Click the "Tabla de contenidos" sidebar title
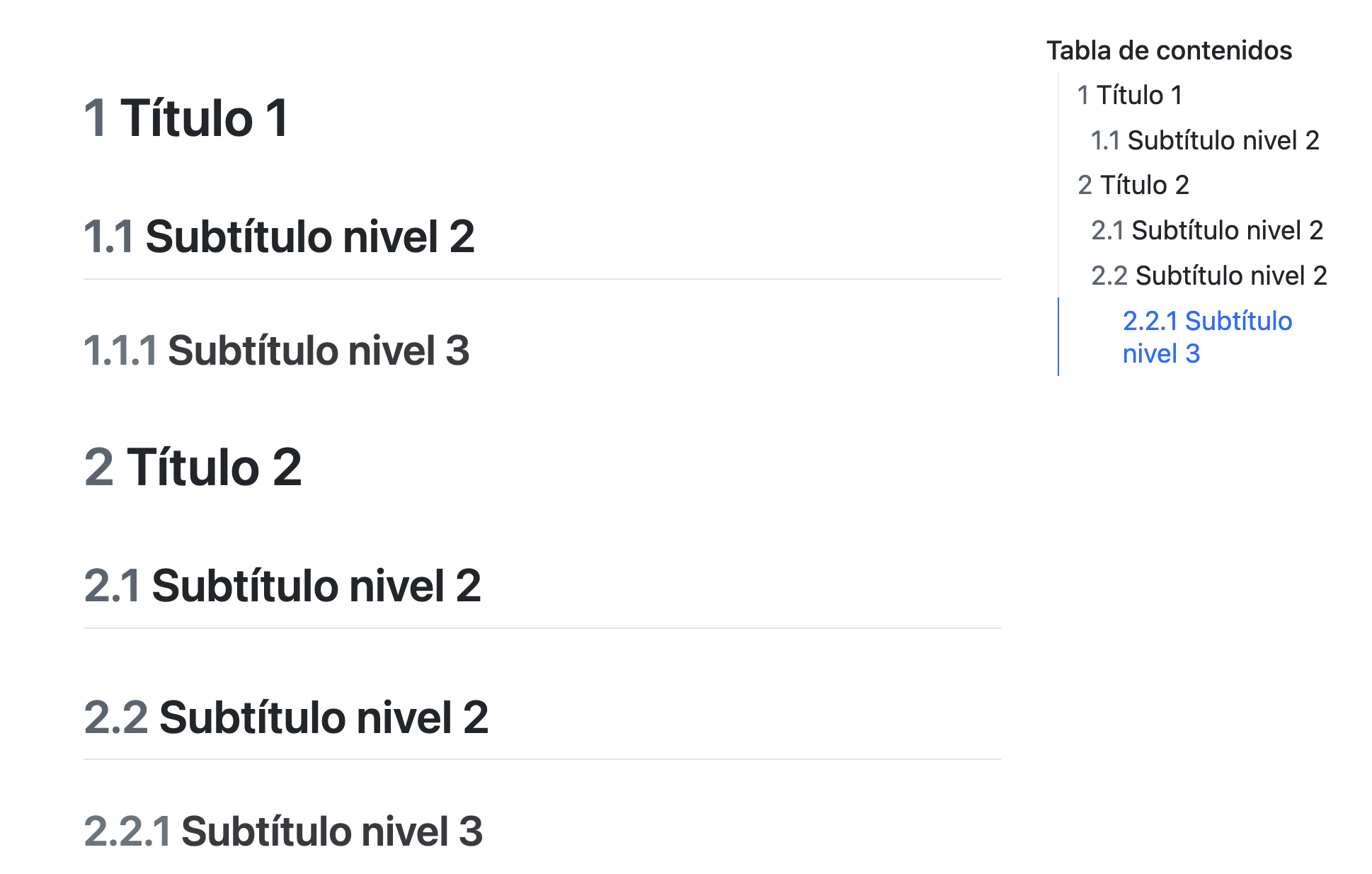Image resolution: width=1372 pixels, height=874 pixels. point(1169,50)
